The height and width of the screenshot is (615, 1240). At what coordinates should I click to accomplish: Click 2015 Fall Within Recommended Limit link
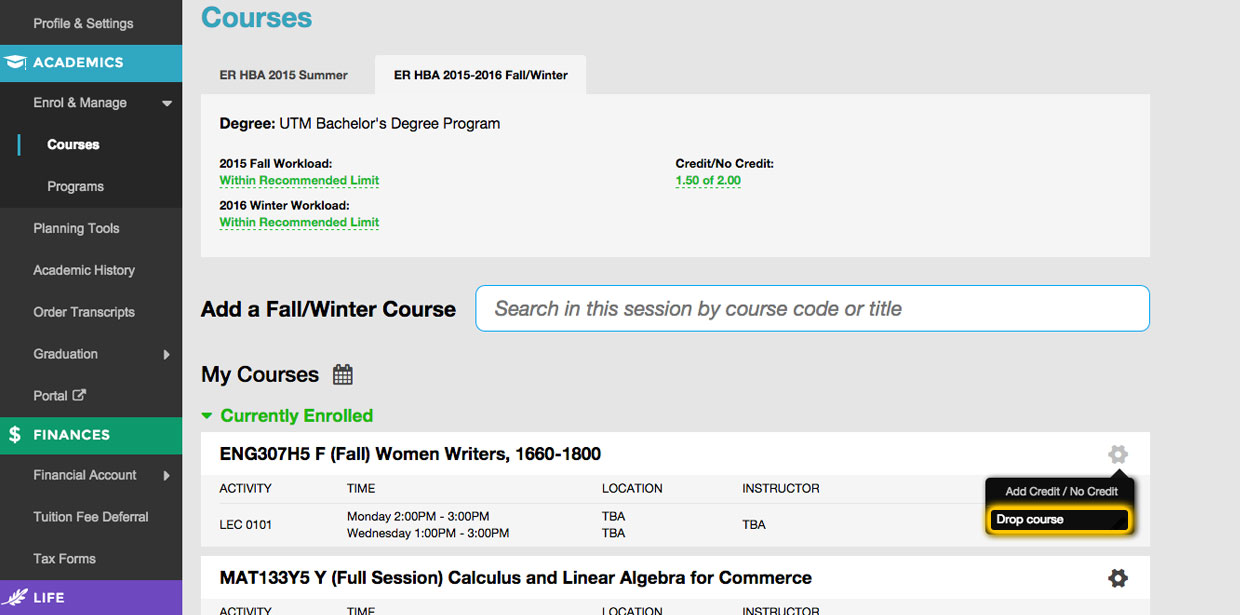(x=299, y=181)
